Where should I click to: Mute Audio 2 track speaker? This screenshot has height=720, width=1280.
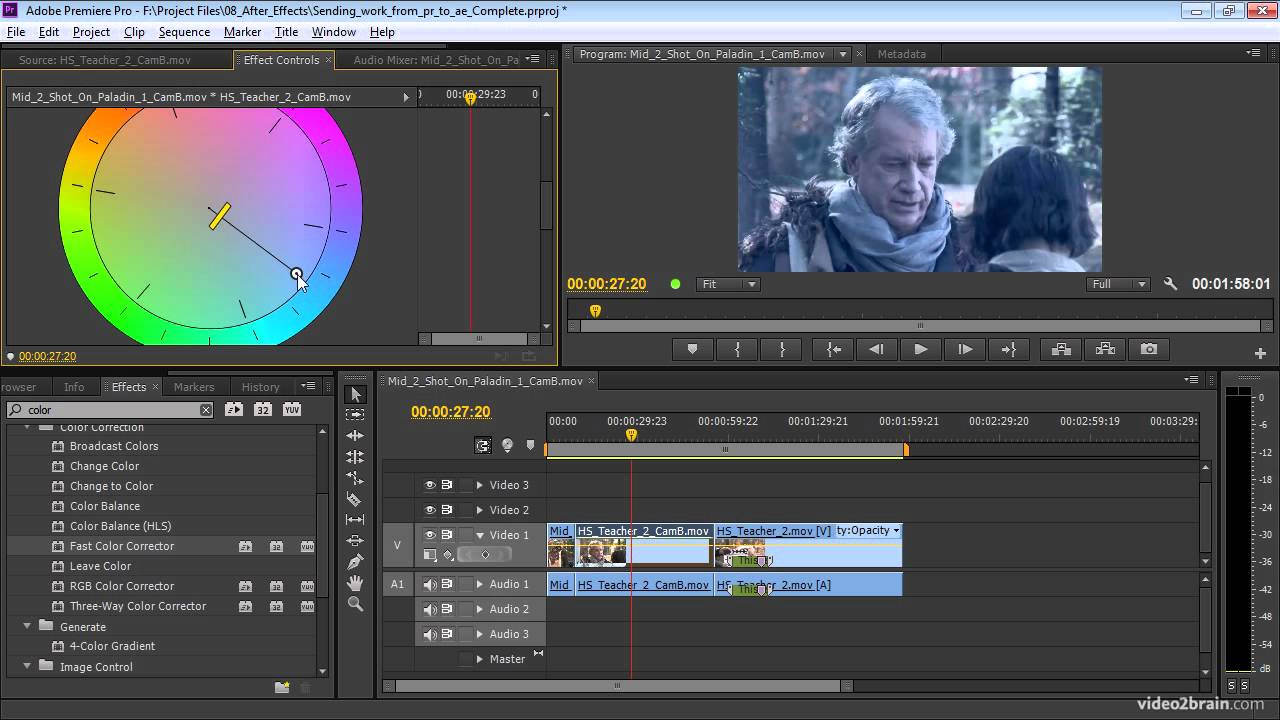click(430, 609)
